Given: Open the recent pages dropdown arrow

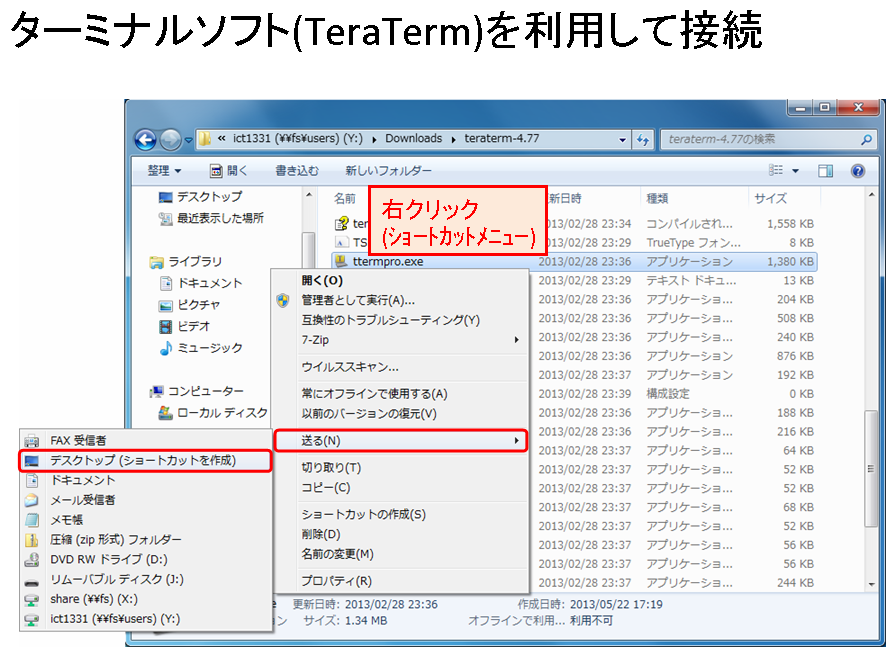Looking at the screenshot, I should [188, 140].
